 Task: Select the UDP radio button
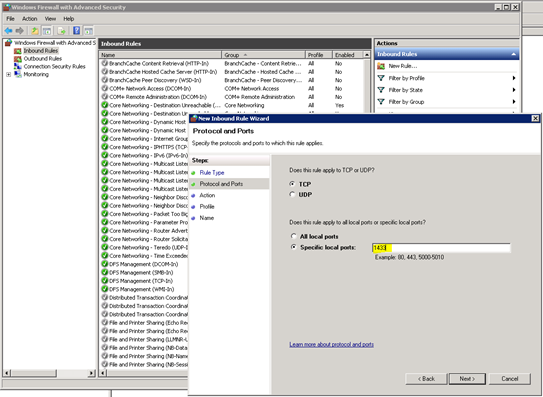pos(293,194)
